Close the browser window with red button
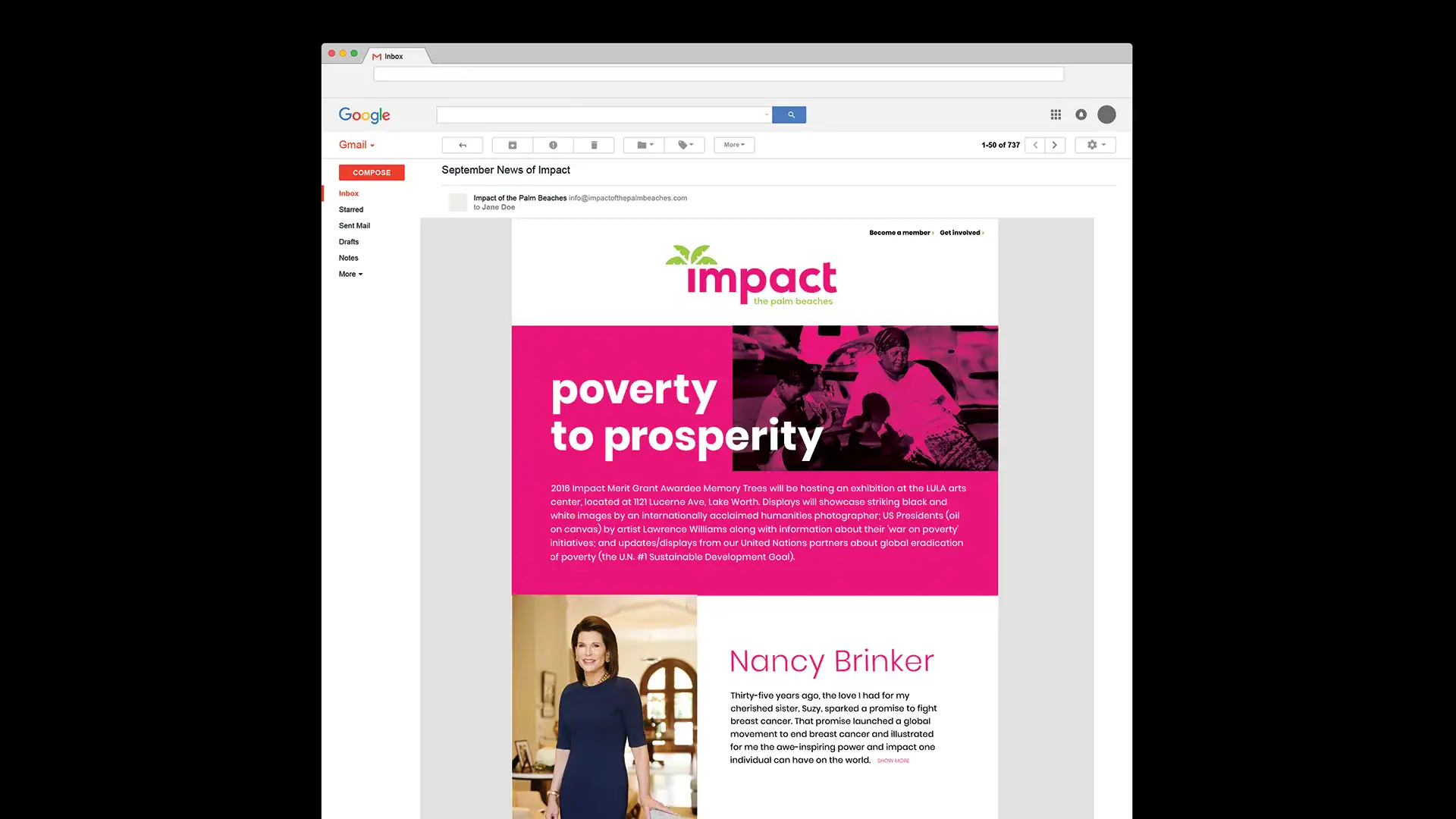Screen dimensions: 1456x819 [x=331, y=53]
